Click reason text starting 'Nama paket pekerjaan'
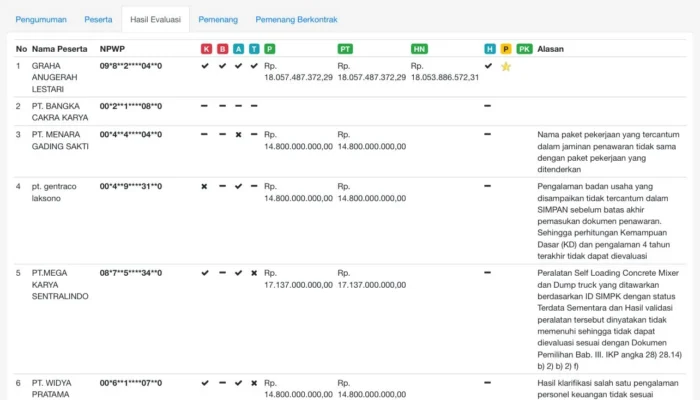Viewport: 700px width, 400px height. (608, 152)
